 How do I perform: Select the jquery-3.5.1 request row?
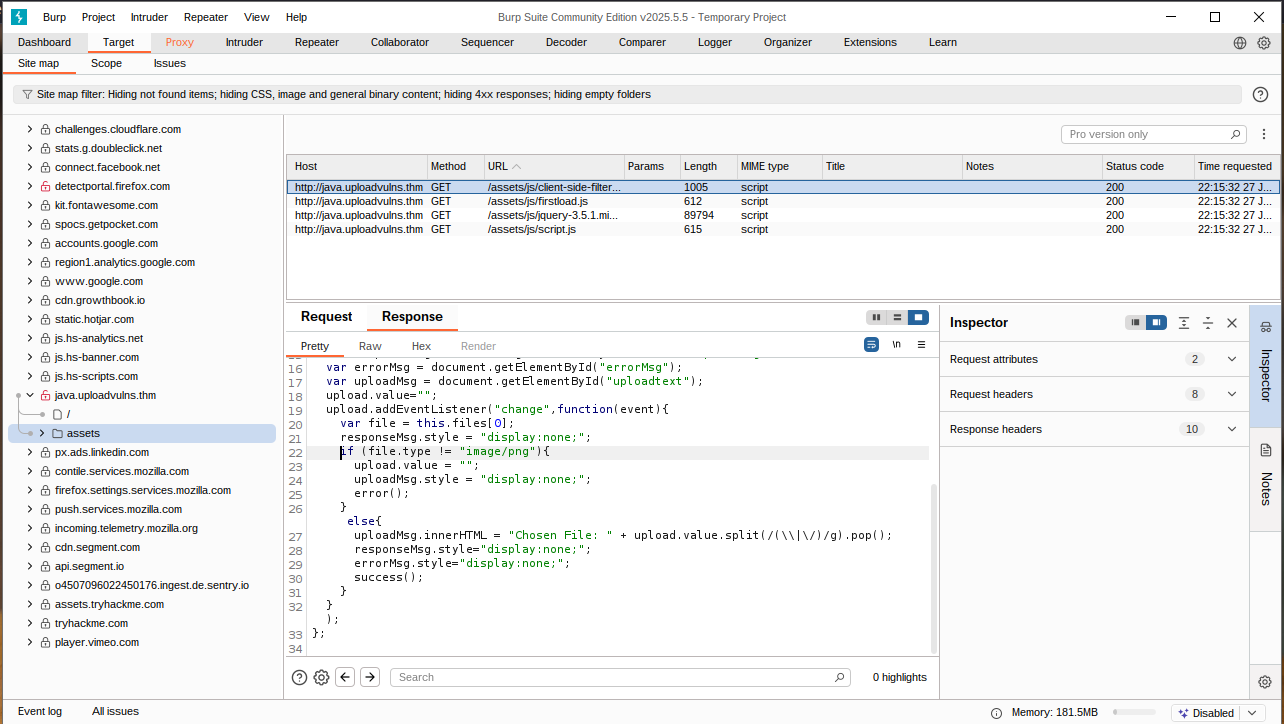[x=782, y=215]
